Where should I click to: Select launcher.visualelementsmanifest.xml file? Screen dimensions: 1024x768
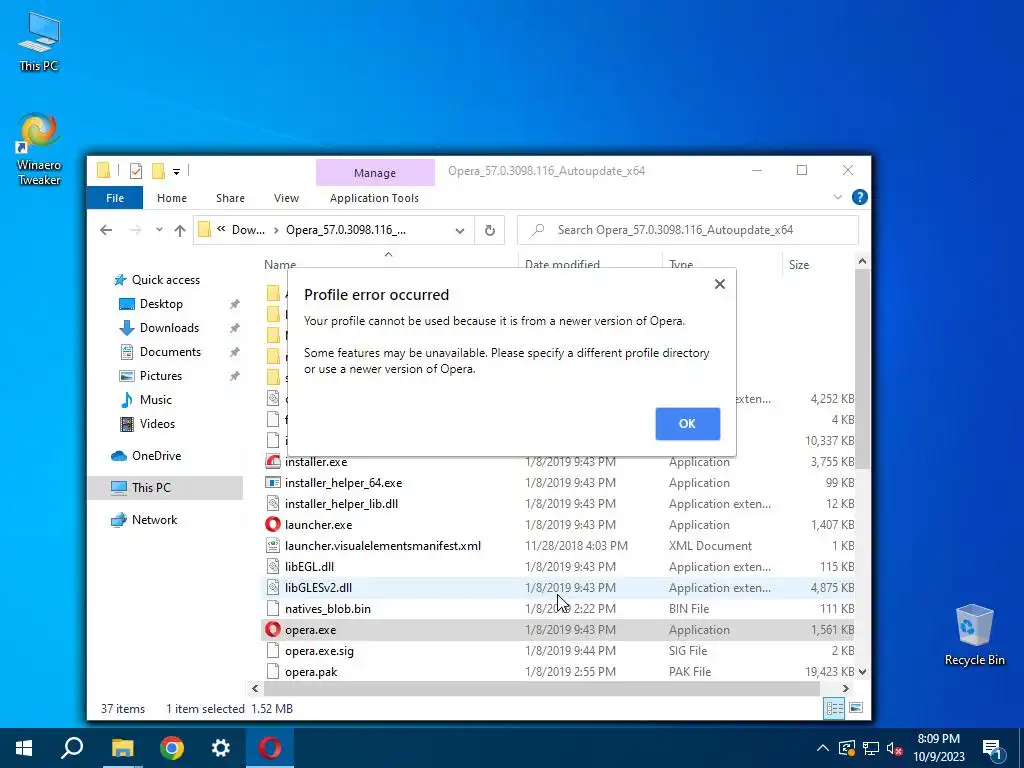coord(558,545)
